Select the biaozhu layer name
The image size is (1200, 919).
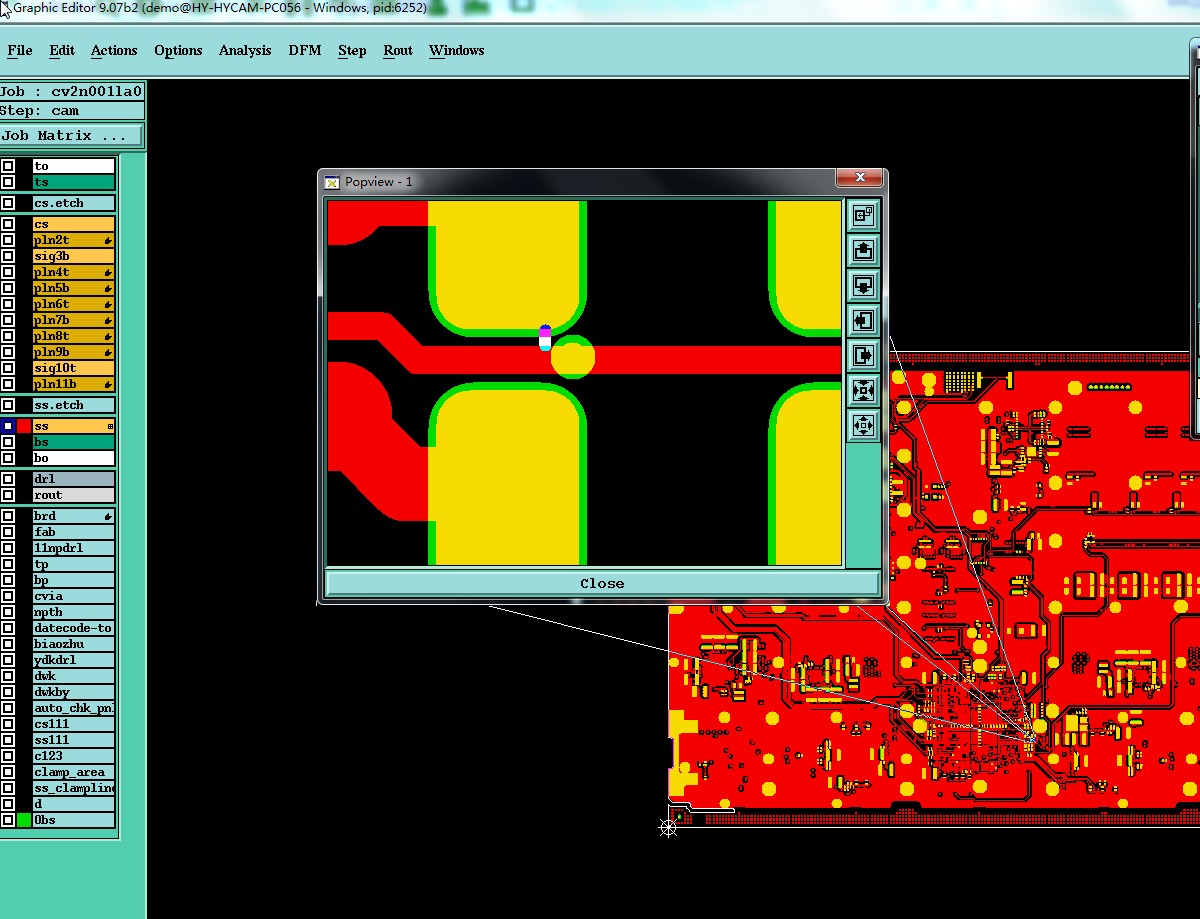pos(74,644)
